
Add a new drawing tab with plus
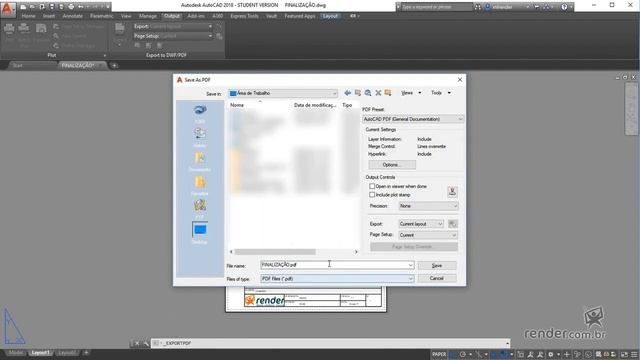(114, 65)
